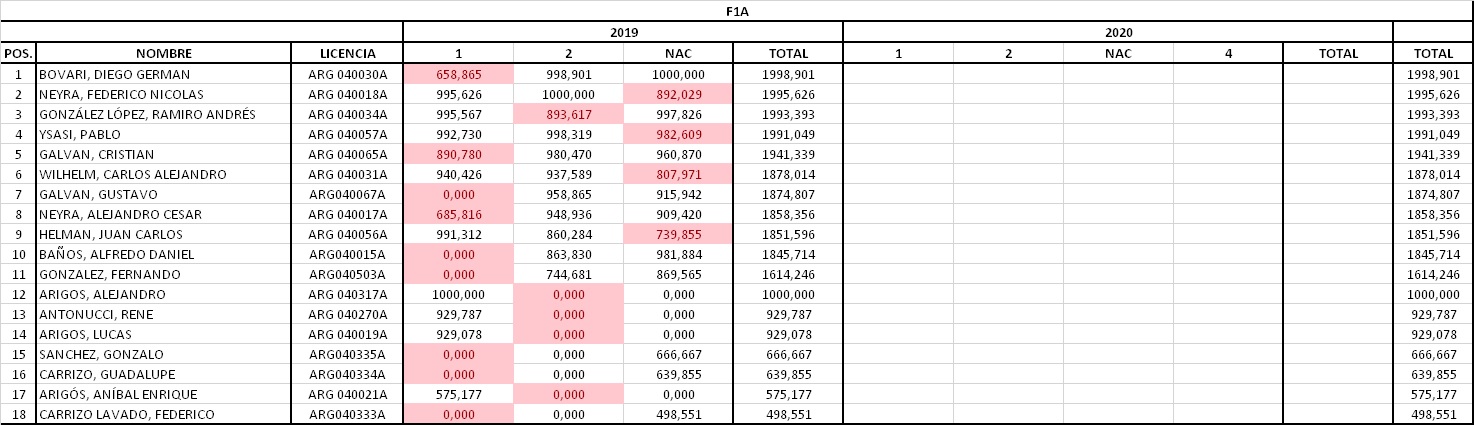Click licence ARG 040018A cell
The width and height of the screenshot is (1474, 425).
pyautogui.click(x=348, y=95)
